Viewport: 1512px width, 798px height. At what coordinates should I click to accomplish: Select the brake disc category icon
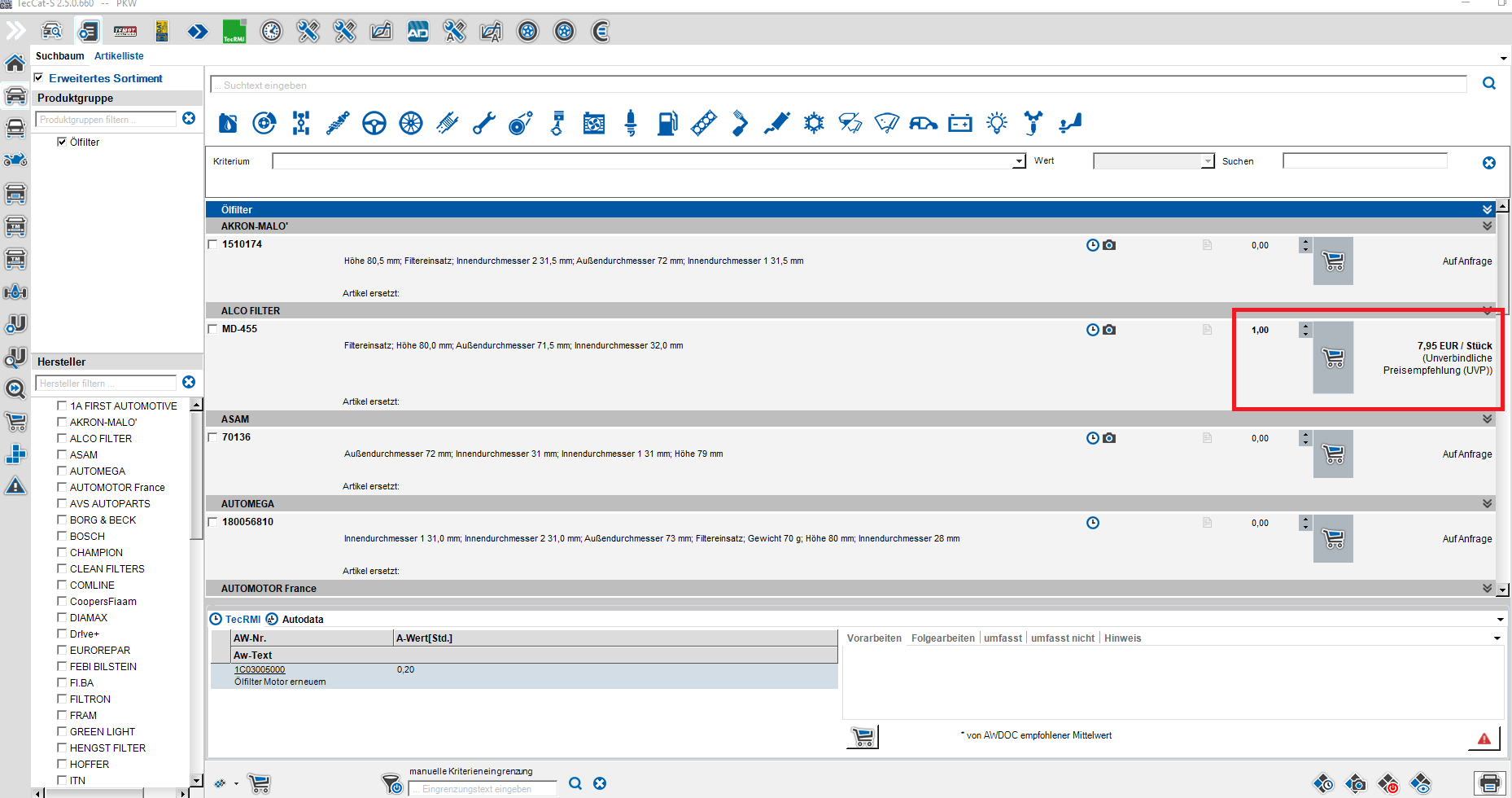coord(264,123)
